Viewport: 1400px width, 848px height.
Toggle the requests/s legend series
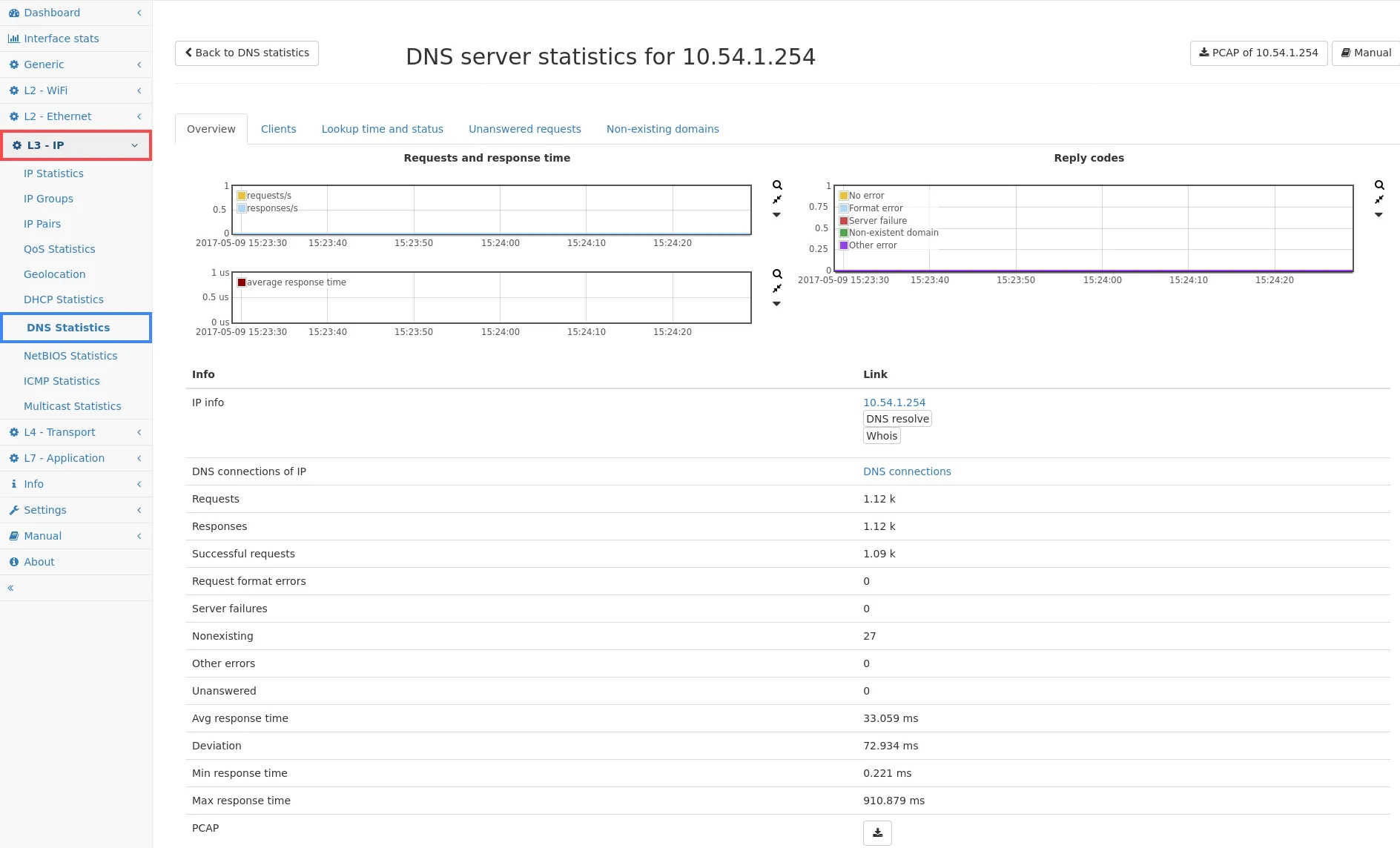click(x=242, y=196)
